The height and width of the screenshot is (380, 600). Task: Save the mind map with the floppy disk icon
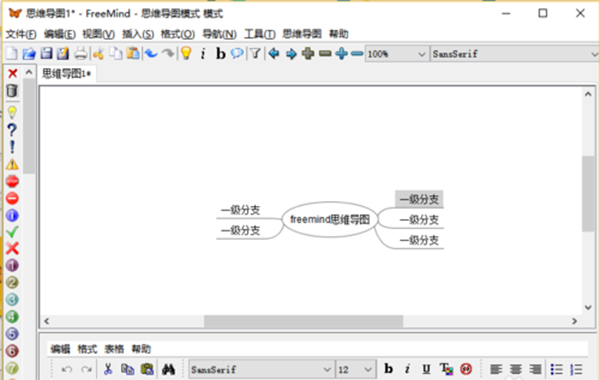click(x=46, y=54)
